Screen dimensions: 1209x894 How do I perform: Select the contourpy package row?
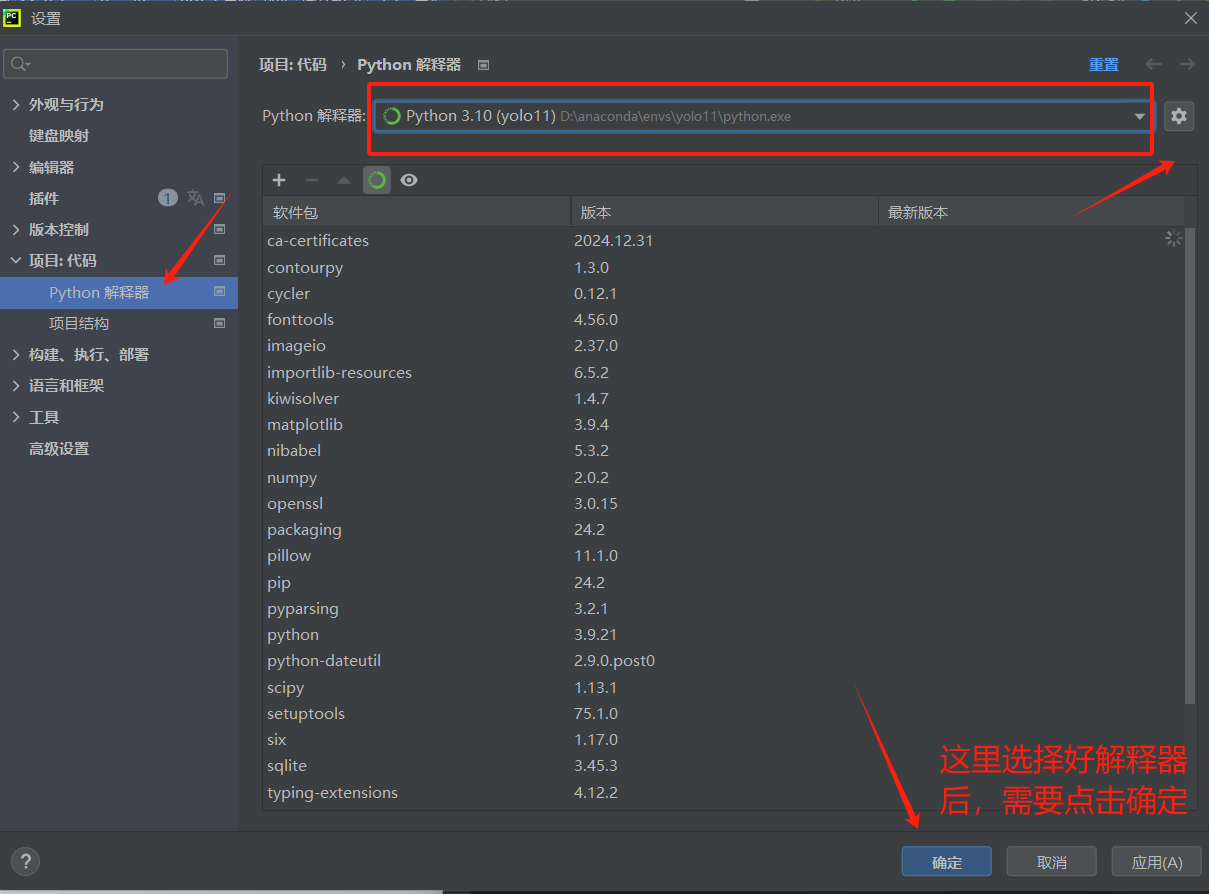pyautogui.click(x=723, y=267)
